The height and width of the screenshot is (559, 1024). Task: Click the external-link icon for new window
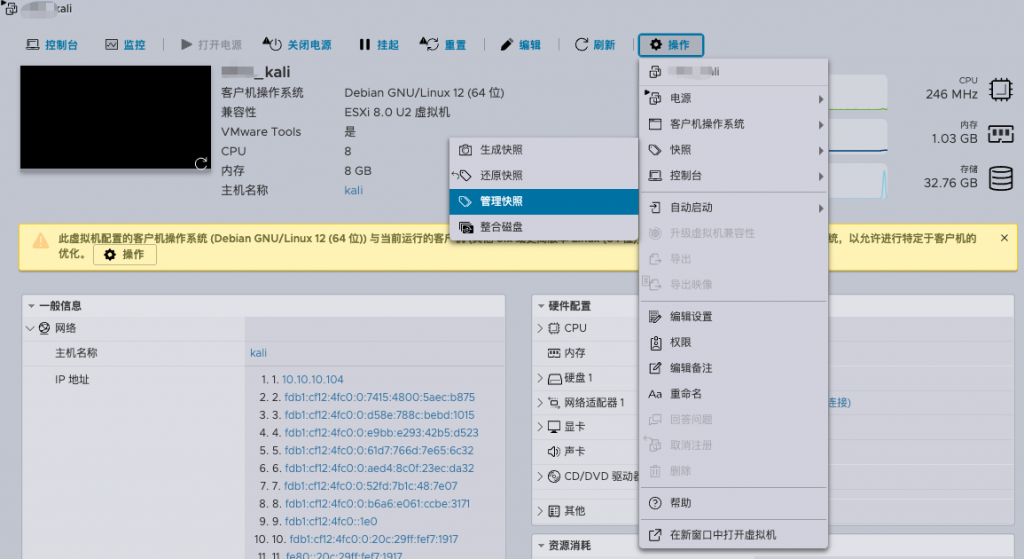tap(655, 535)
